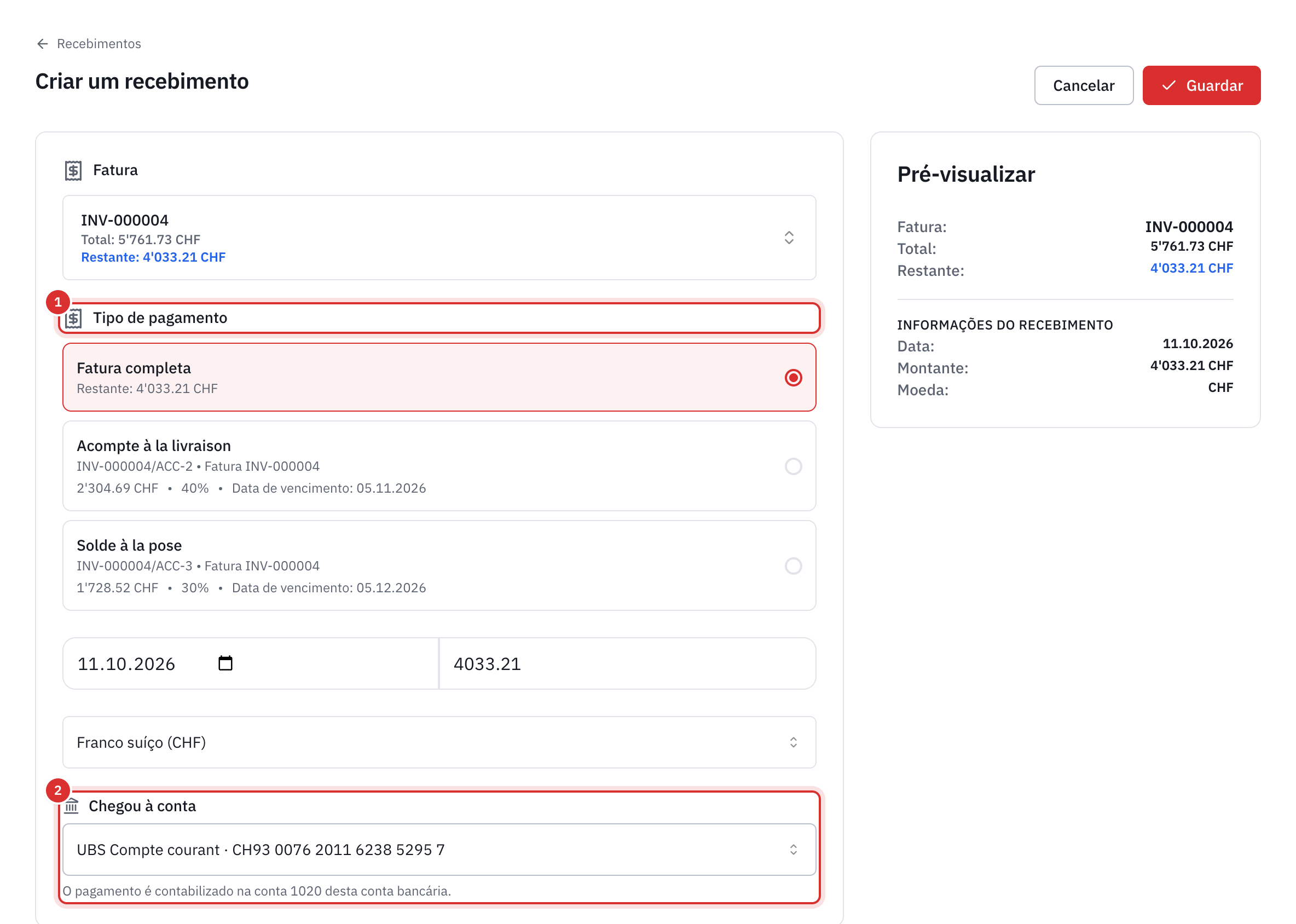This screenshot has height=924, width=1296.
Task: Open the UBS Compte courant account dropdown
Action: pyautogui.click(x=439, y=850)
